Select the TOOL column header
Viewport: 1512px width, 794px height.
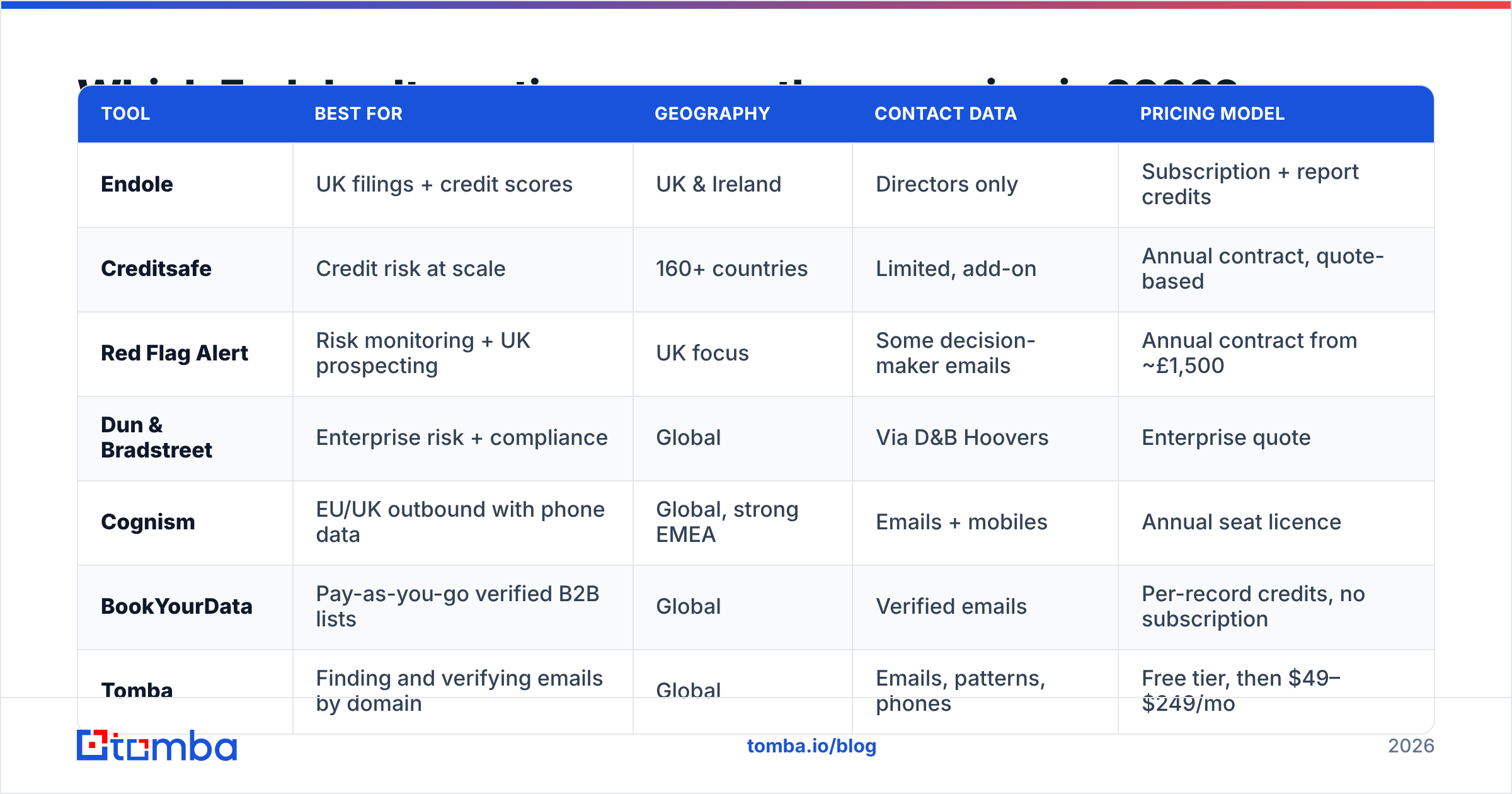point(126,113)
